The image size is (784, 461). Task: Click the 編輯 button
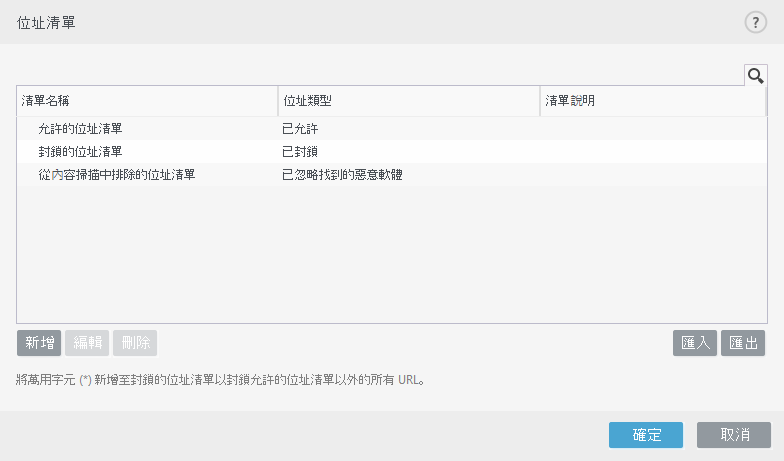click(x=86, y=343)
